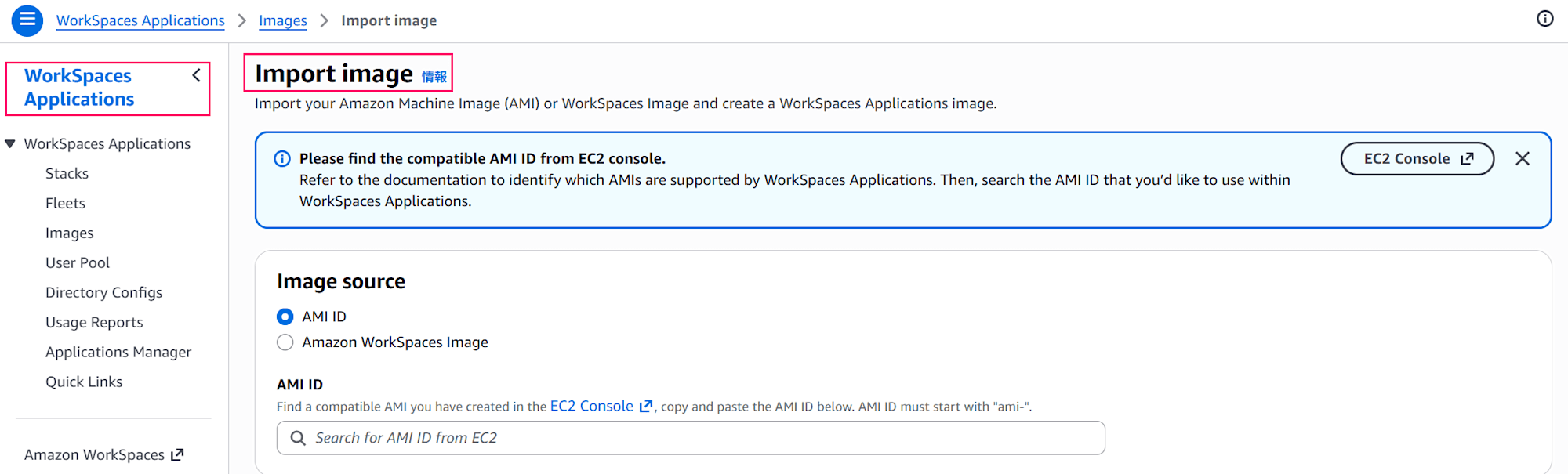Open the EC2 Console button in the banner
This screenshot has height=474, width=1568.
tap(1417, 159)
